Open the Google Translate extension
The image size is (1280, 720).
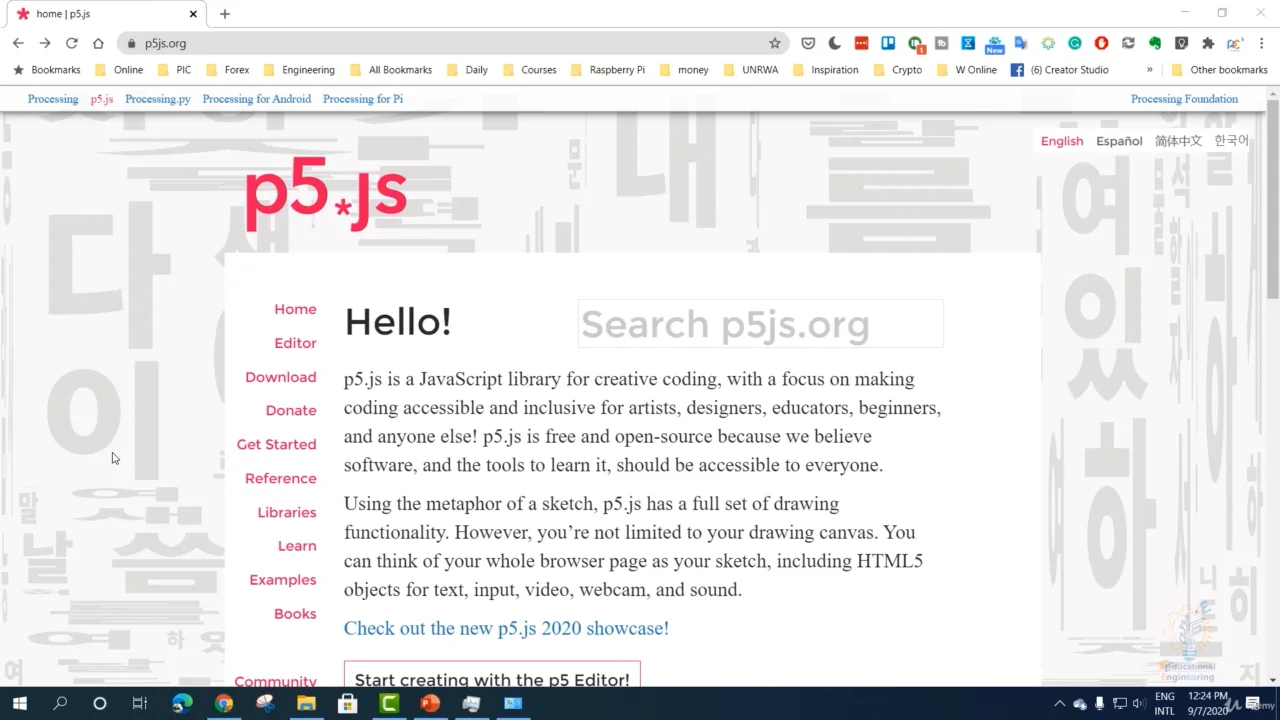[1021, 43]
